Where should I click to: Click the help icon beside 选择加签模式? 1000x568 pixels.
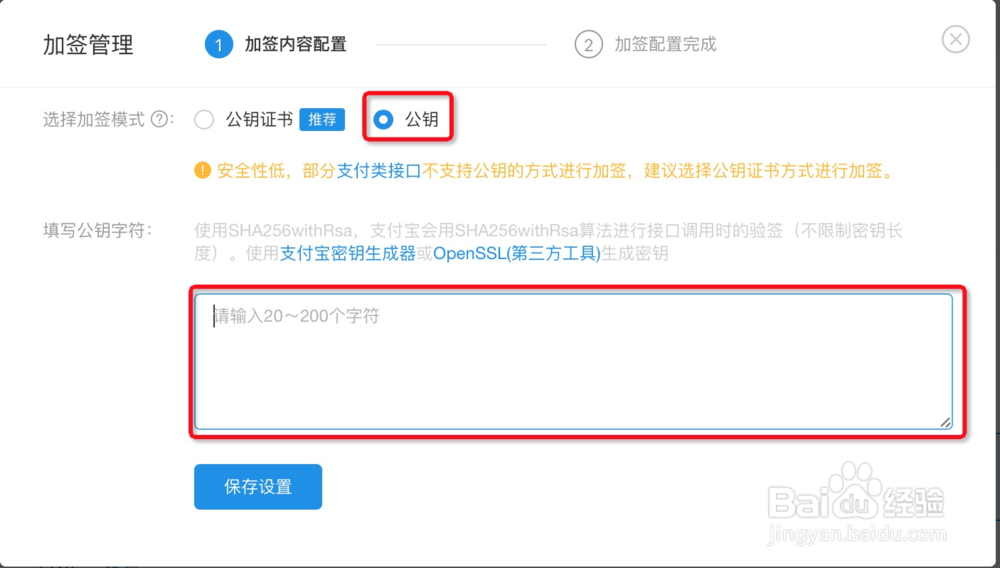(x=159, y=120)
